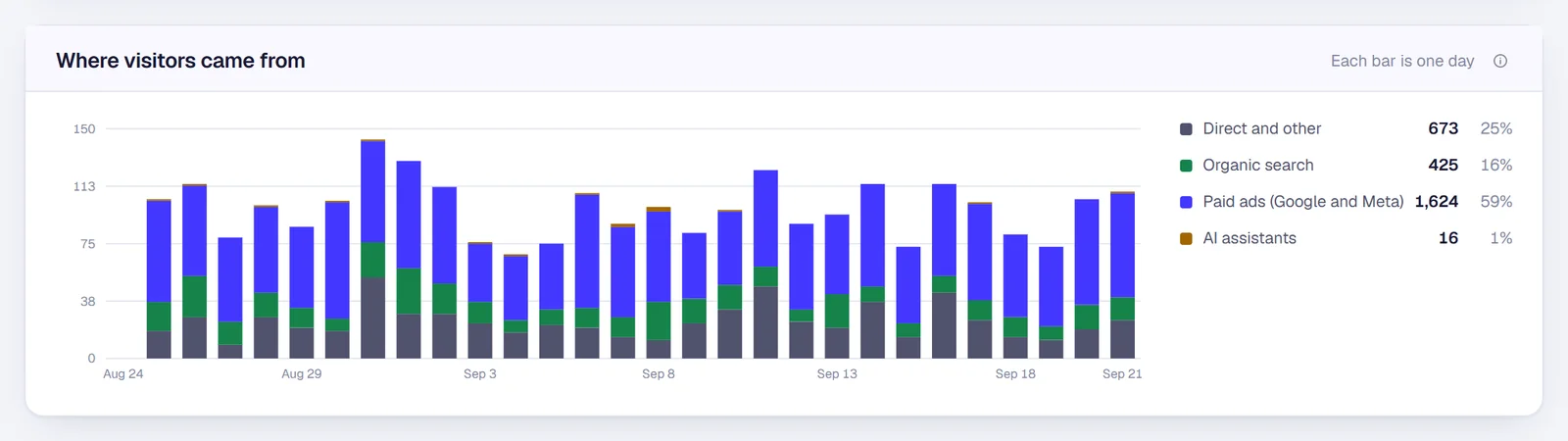Select the 'AI assistants' legend label
Screen dimensions: 1568x441
[x=1249, y=238]
